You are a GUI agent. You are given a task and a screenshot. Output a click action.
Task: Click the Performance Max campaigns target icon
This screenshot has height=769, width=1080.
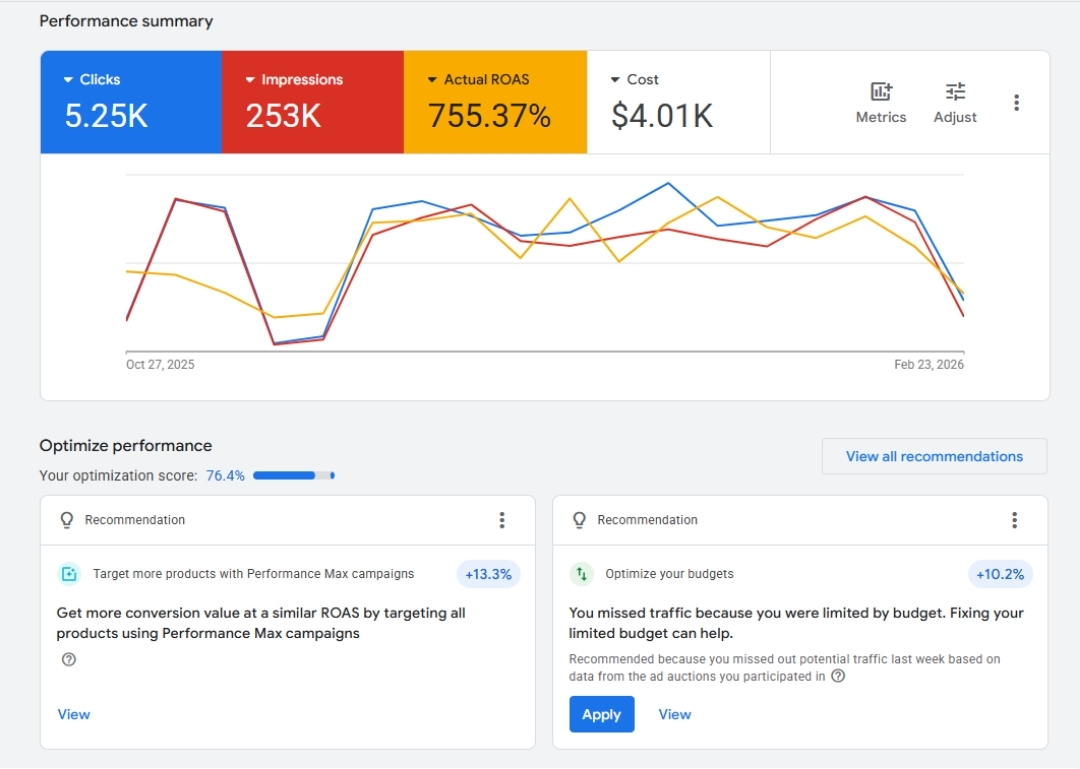pyautogui.click(x=69, y=574)
